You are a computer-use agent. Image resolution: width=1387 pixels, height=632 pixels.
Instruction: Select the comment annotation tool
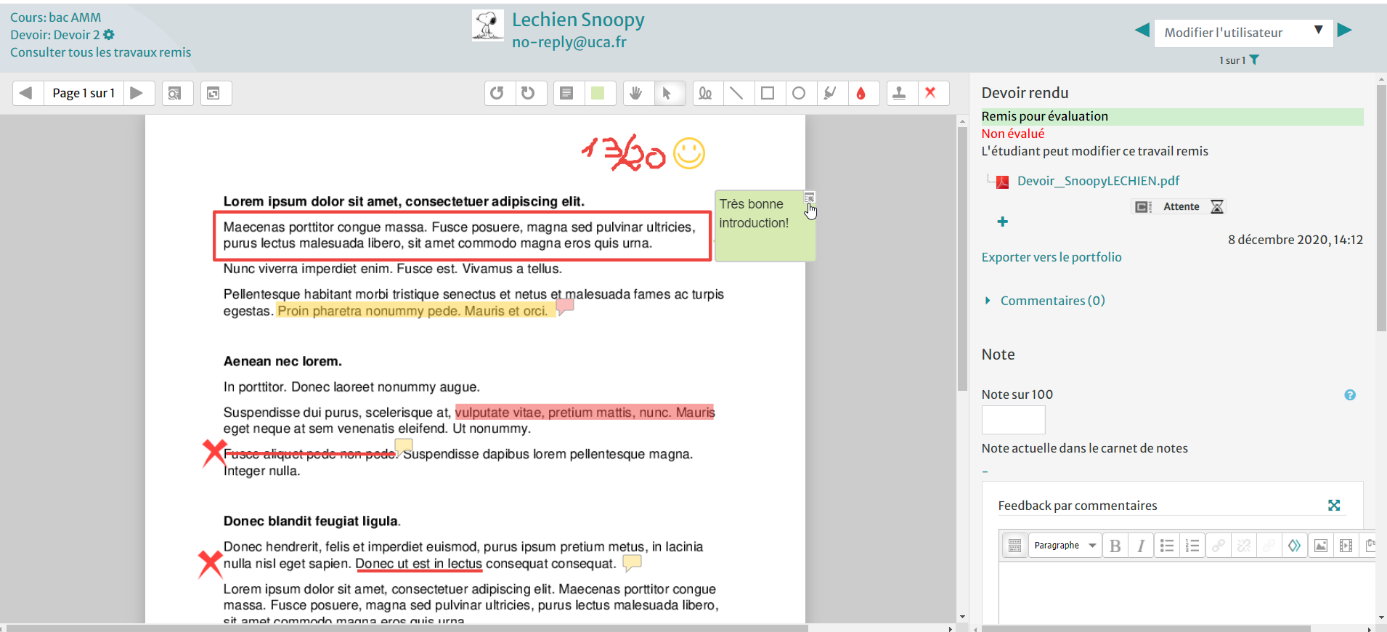point(567,93)
